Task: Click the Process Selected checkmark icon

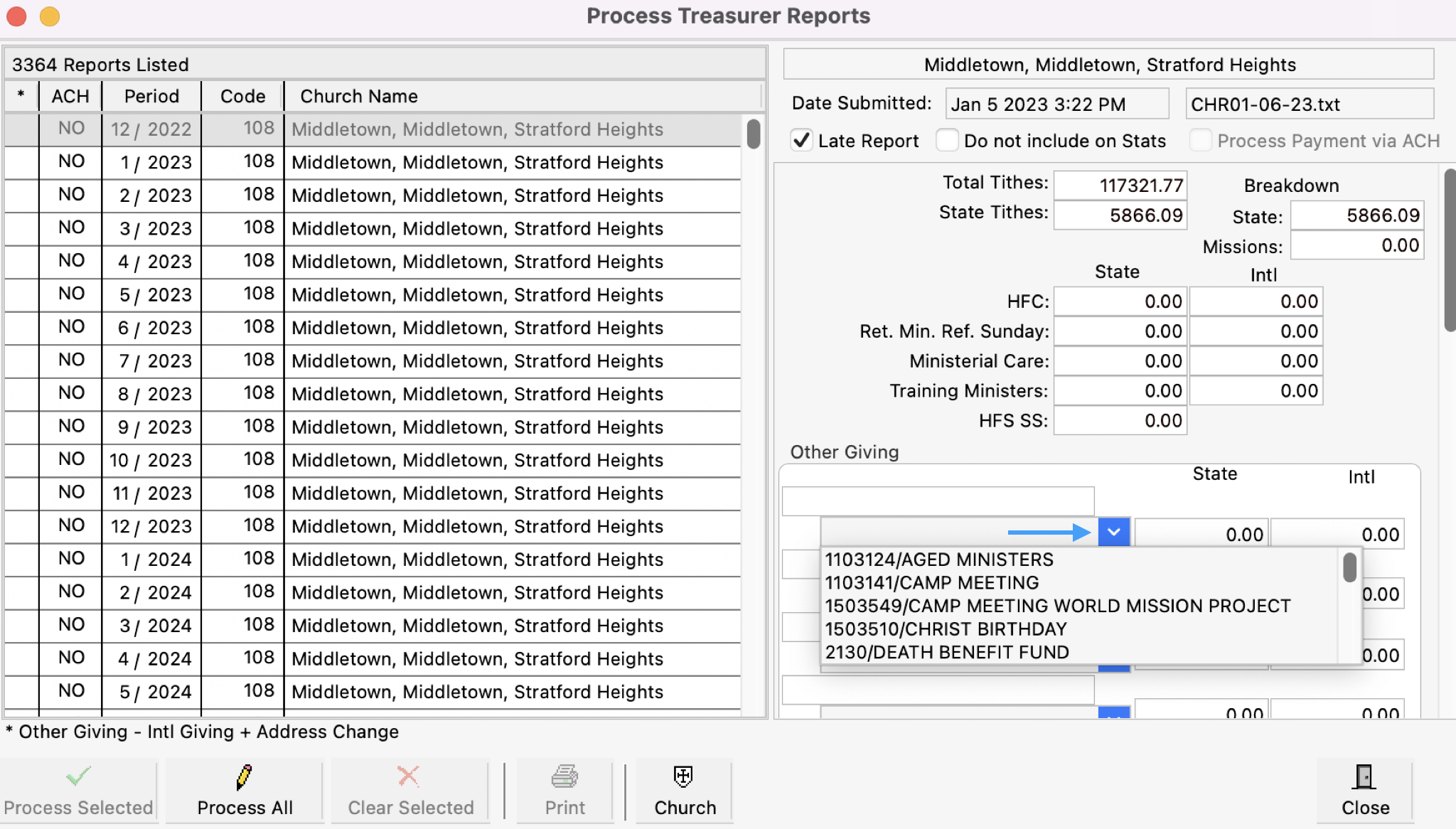Action: [78, 776]
